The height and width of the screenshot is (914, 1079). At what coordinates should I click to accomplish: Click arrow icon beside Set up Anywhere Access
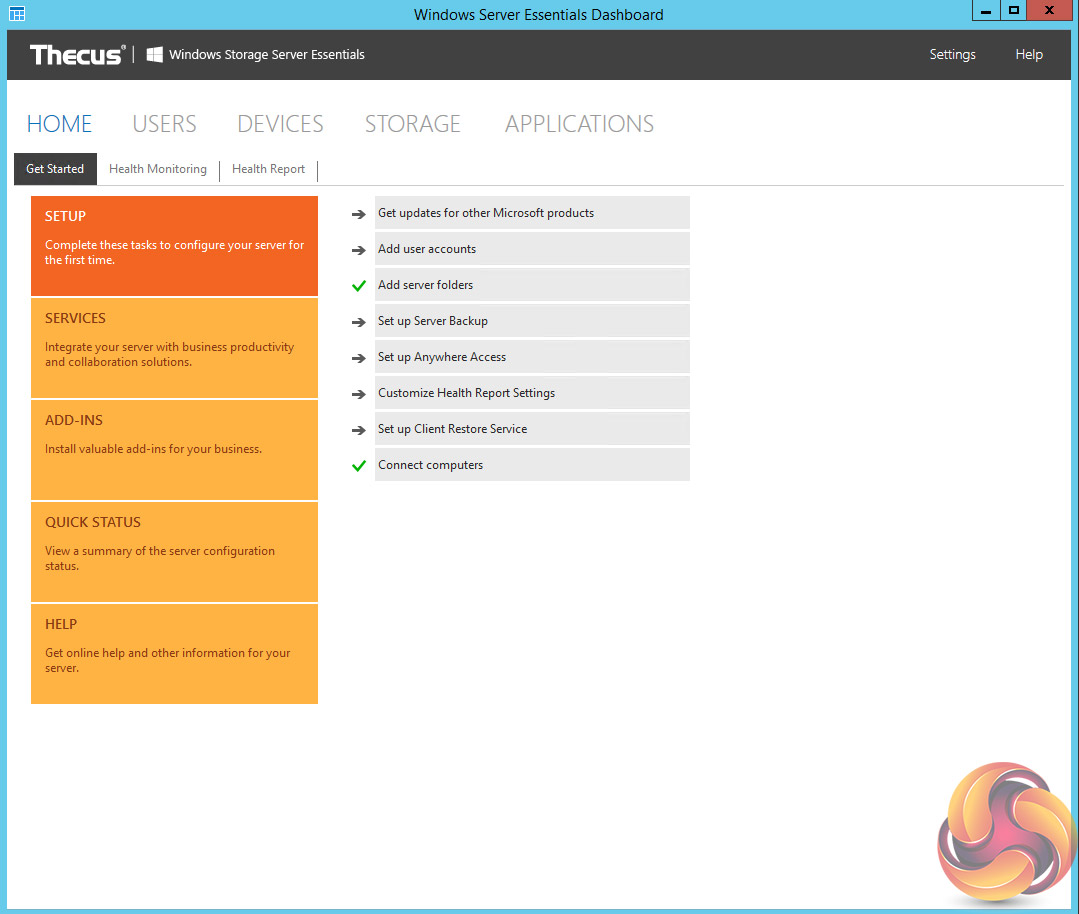[x=359, y=358]
